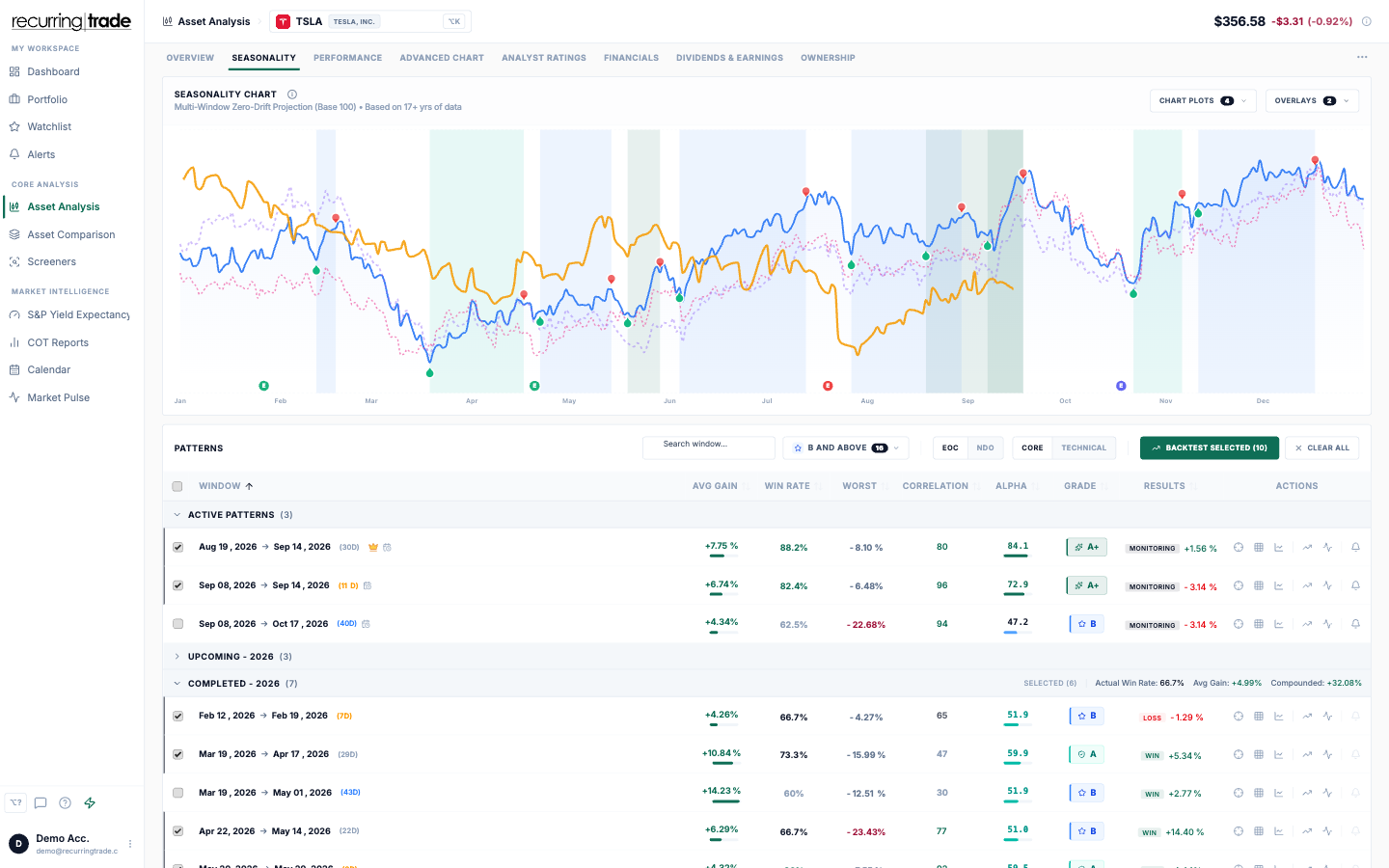This screenshot has width=1389, height=868.
Task: Open the Analyst Ratings tab
Action: 544,58
